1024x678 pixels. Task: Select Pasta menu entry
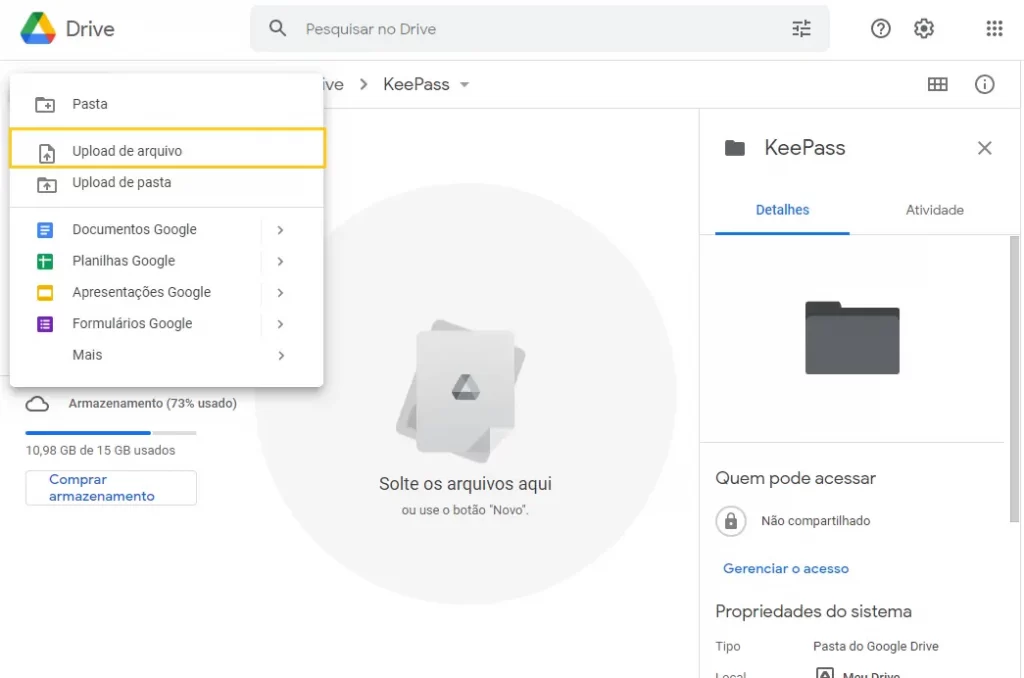(x=167, y=104)
